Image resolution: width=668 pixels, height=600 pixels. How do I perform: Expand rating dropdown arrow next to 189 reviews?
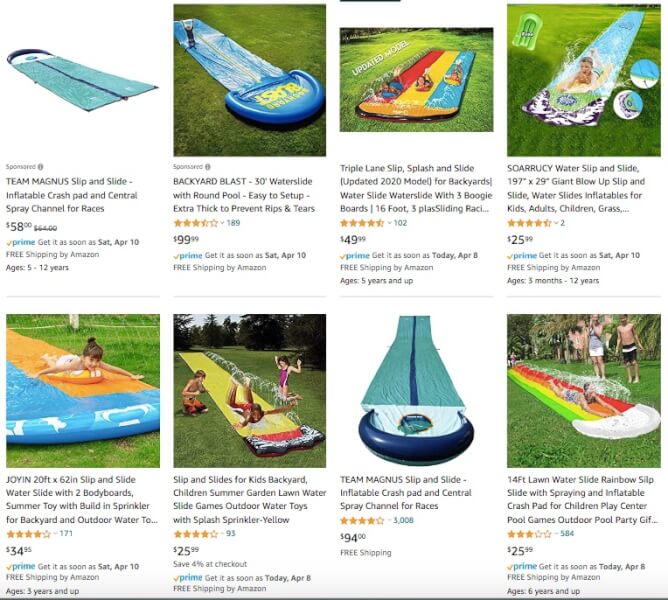(222, 223)
